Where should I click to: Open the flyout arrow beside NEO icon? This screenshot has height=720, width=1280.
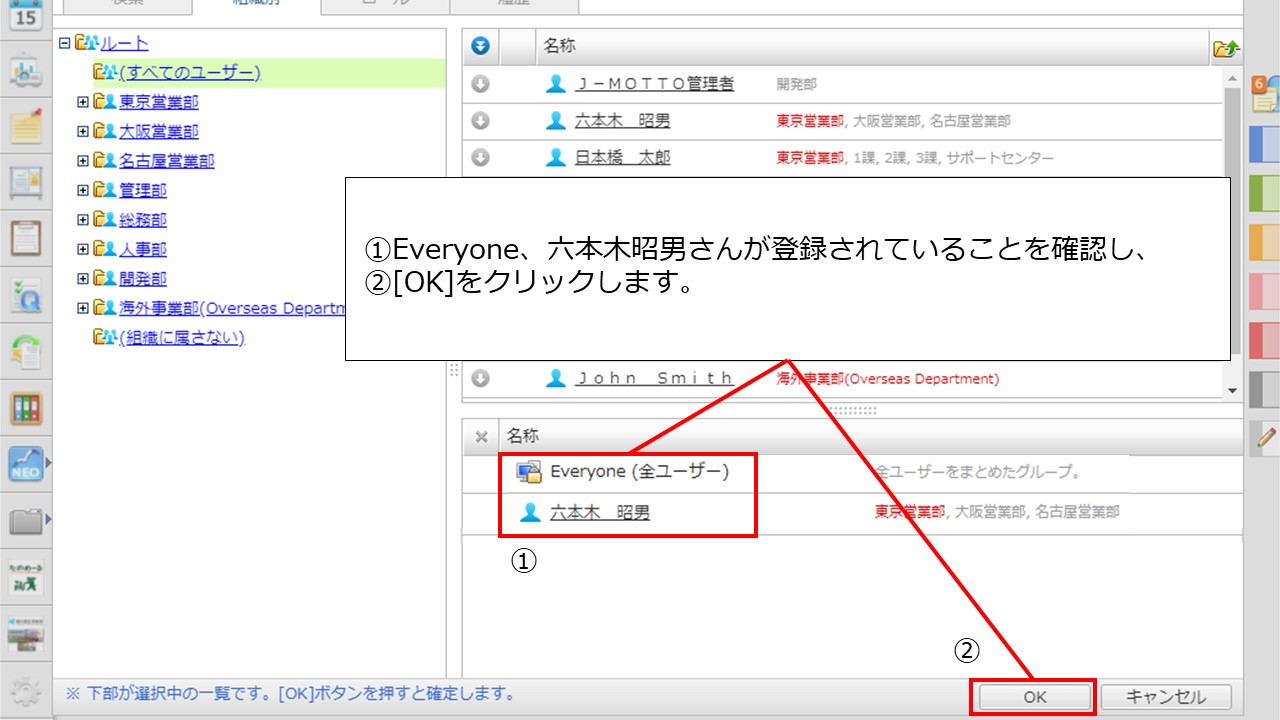(x=48, y=463)
